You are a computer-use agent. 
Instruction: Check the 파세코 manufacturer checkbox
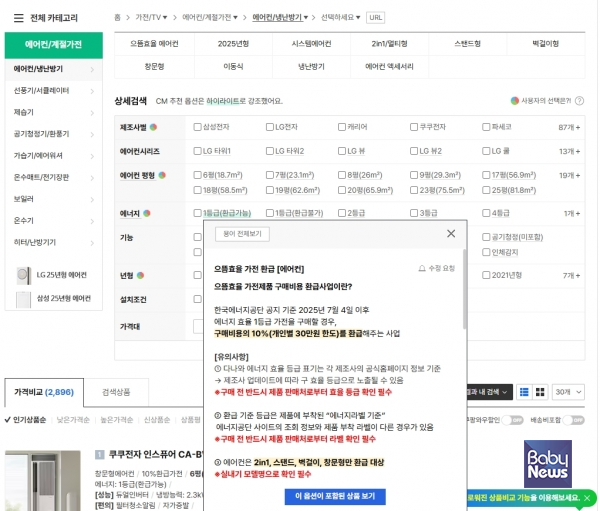coord(486,127)
